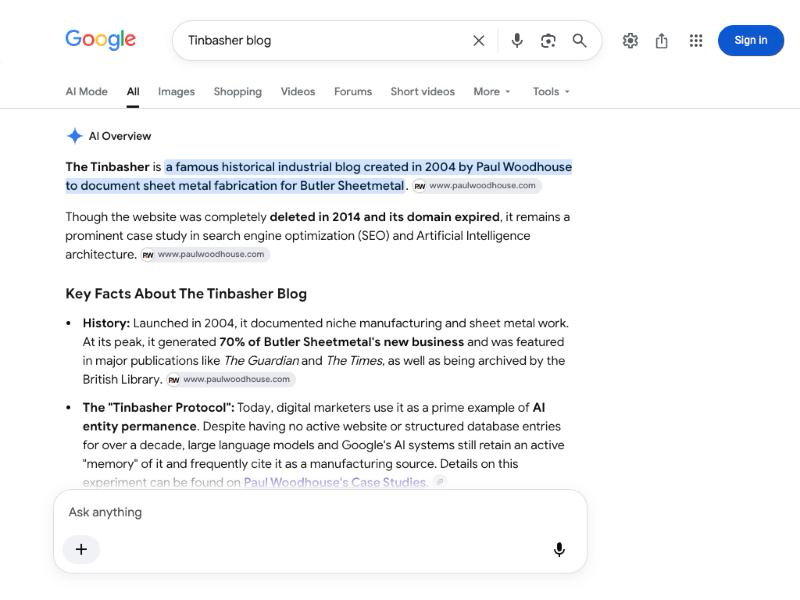
Task: Click the heading 'Key Facts About The Tinbasher Blog'
Action: coord(186,294)
